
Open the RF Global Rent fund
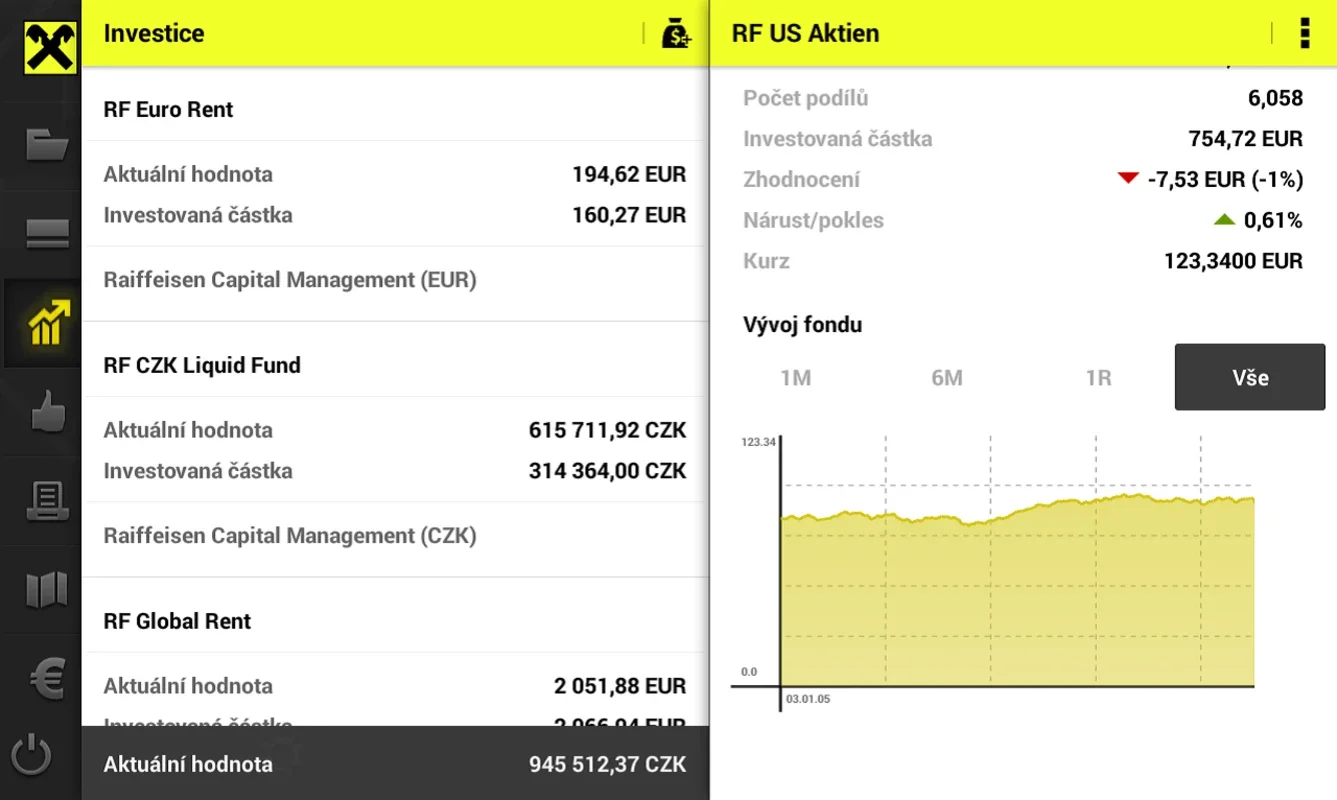[x=177, y=621]
